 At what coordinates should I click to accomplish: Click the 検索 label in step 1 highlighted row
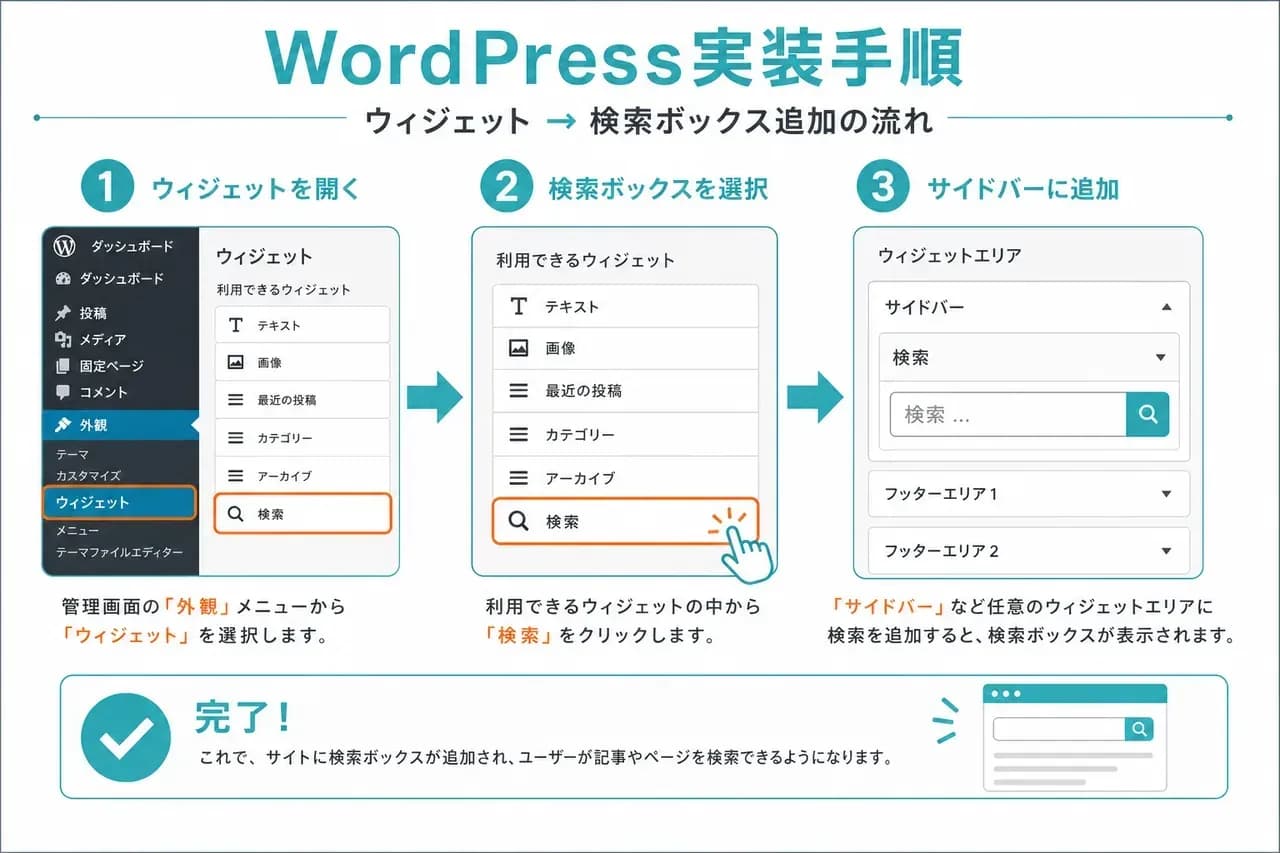pos(270,514)
